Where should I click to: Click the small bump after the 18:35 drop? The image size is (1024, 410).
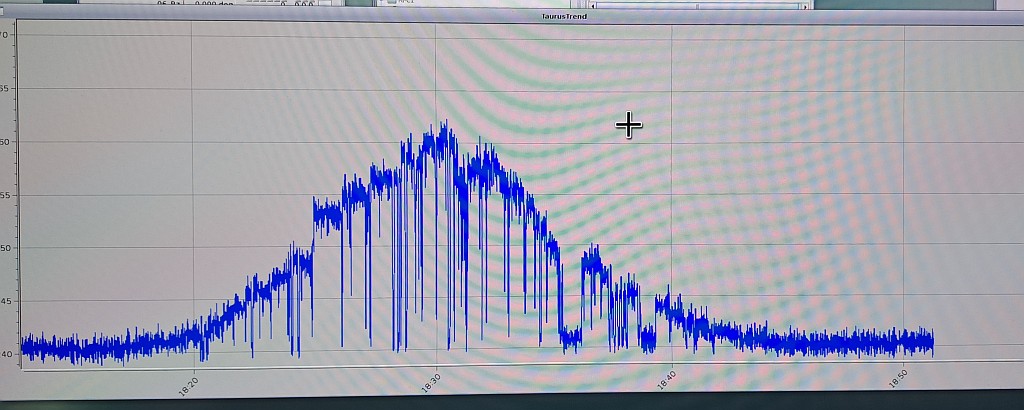[595, 262]
